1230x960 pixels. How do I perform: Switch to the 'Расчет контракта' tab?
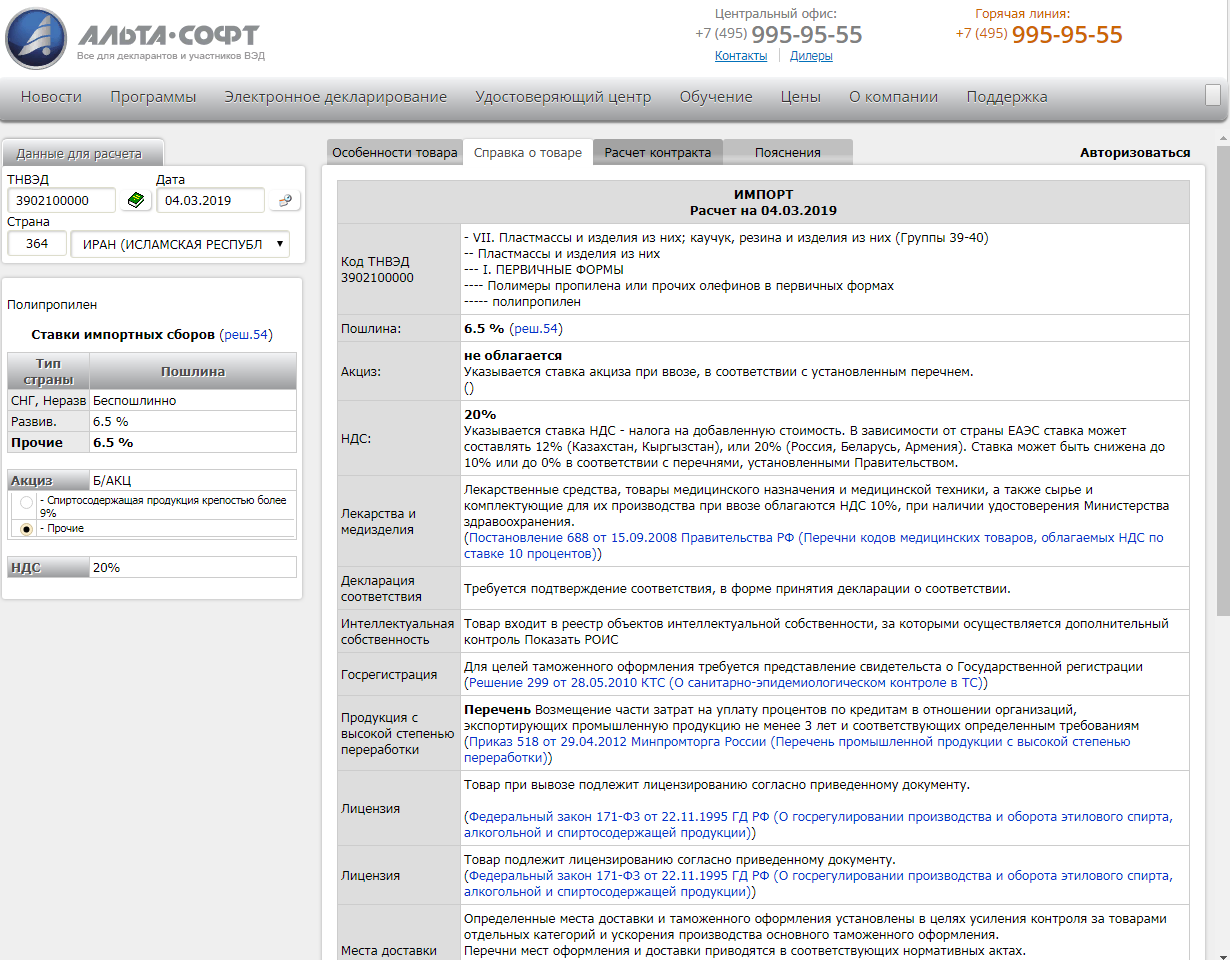click(657, 153)
